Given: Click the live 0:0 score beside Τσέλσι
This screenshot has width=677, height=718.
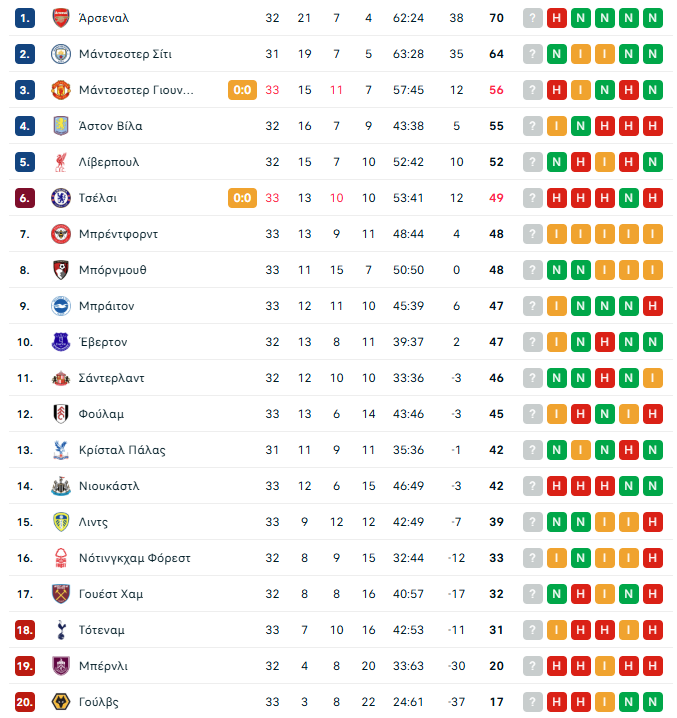Looking at the screenshot, I should (243, 198).
